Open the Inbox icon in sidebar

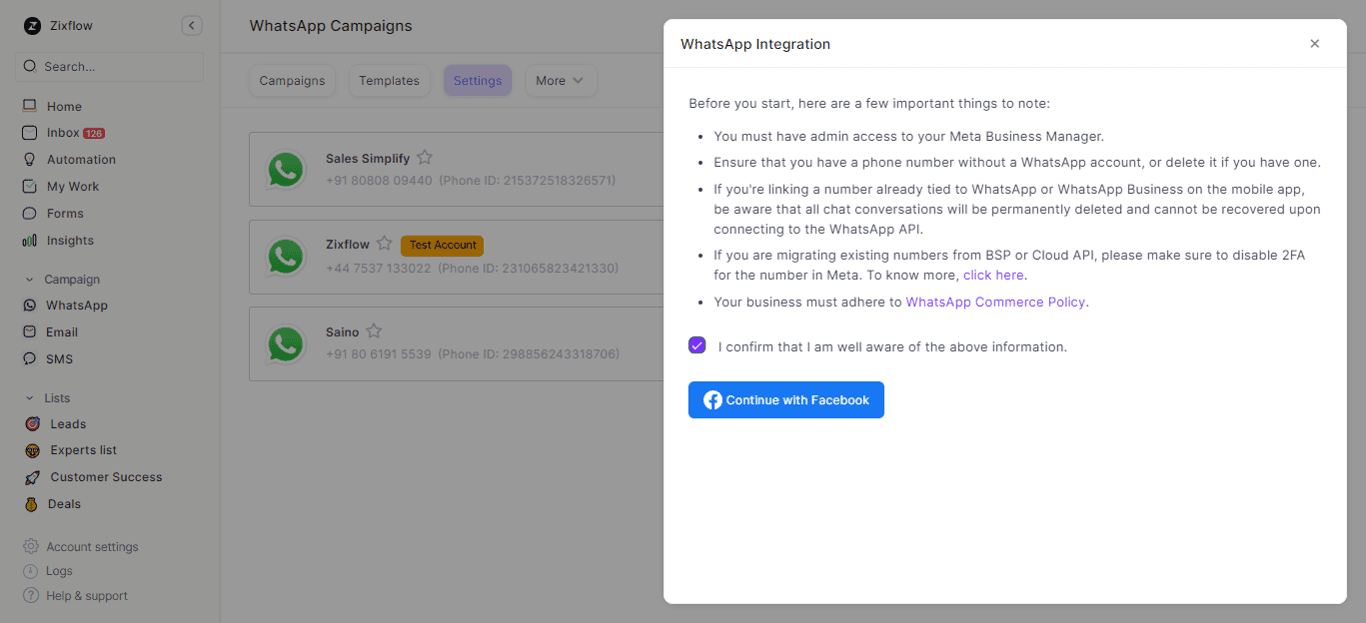30,133
